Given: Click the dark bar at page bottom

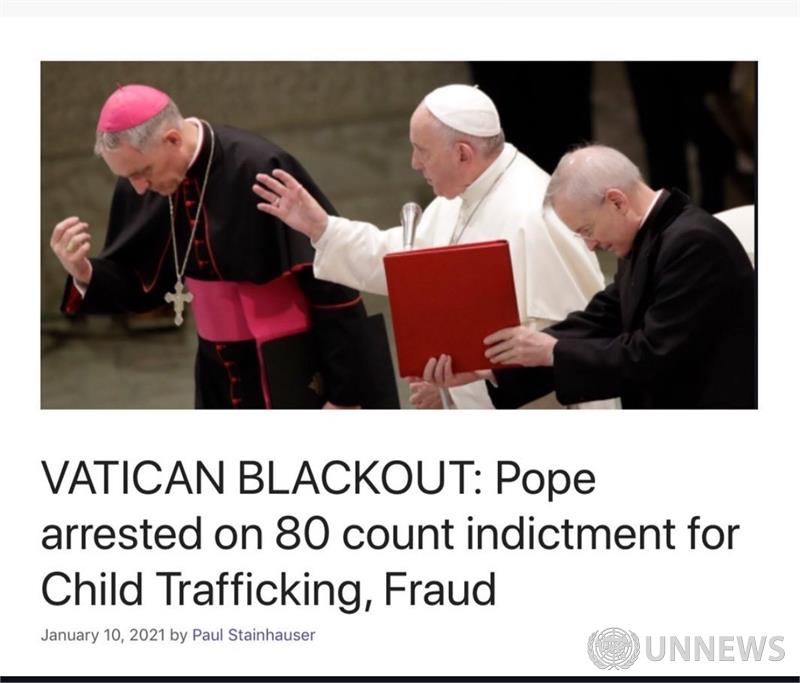Looking at the screenshot, I should tap(400, 679).
